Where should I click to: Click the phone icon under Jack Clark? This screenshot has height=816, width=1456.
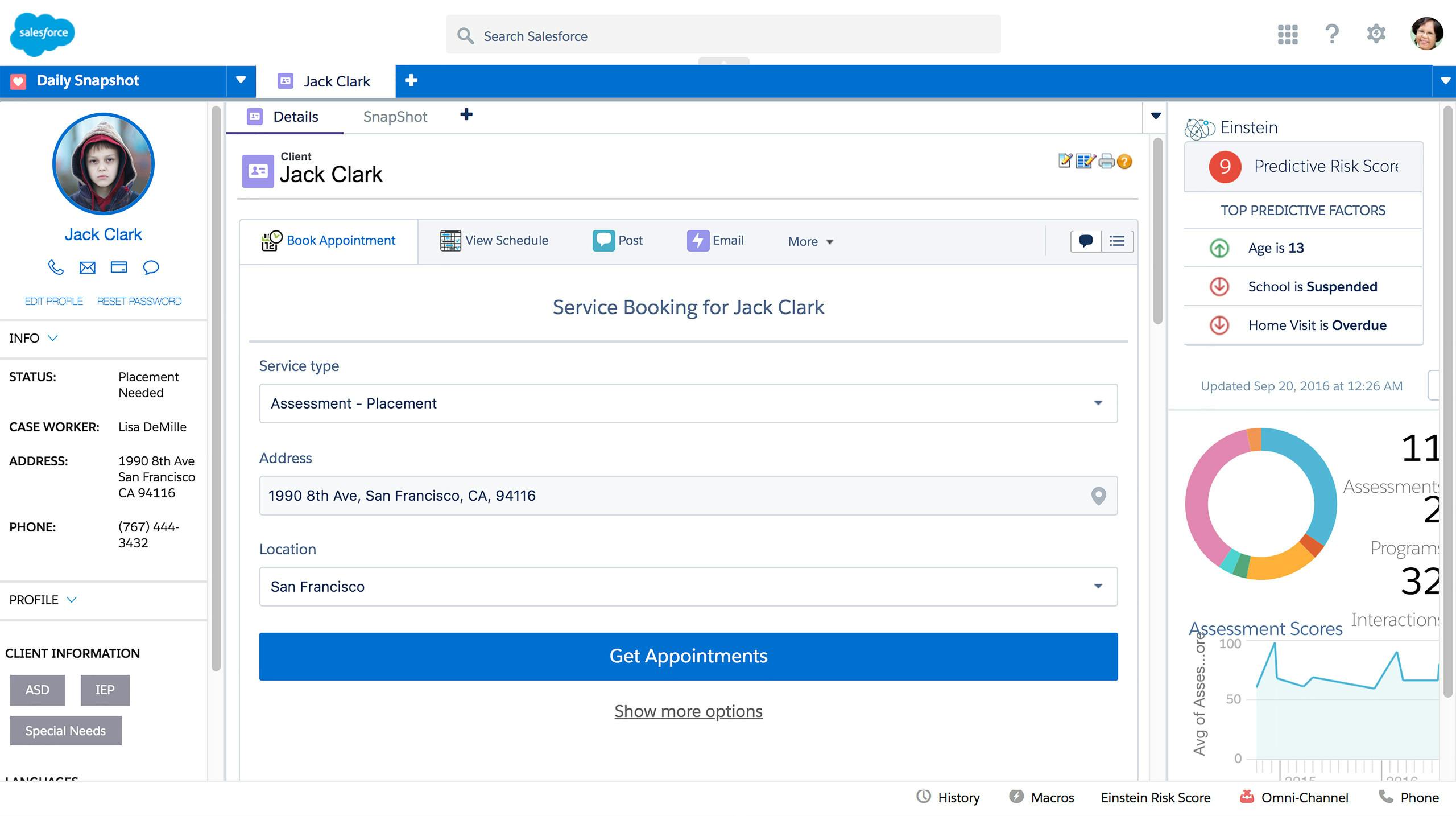55,267
